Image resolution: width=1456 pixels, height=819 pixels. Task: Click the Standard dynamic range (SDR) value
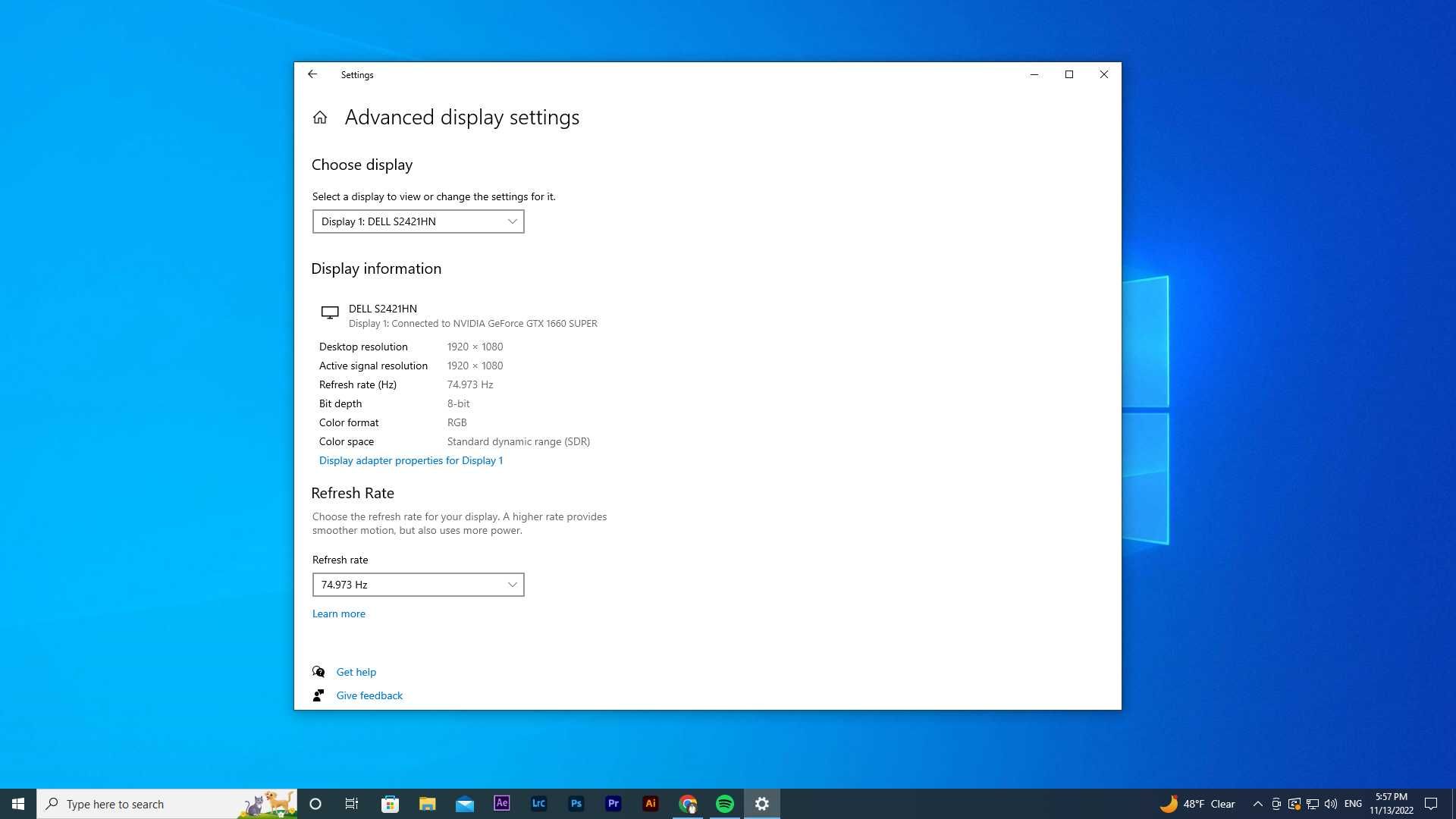518,441
